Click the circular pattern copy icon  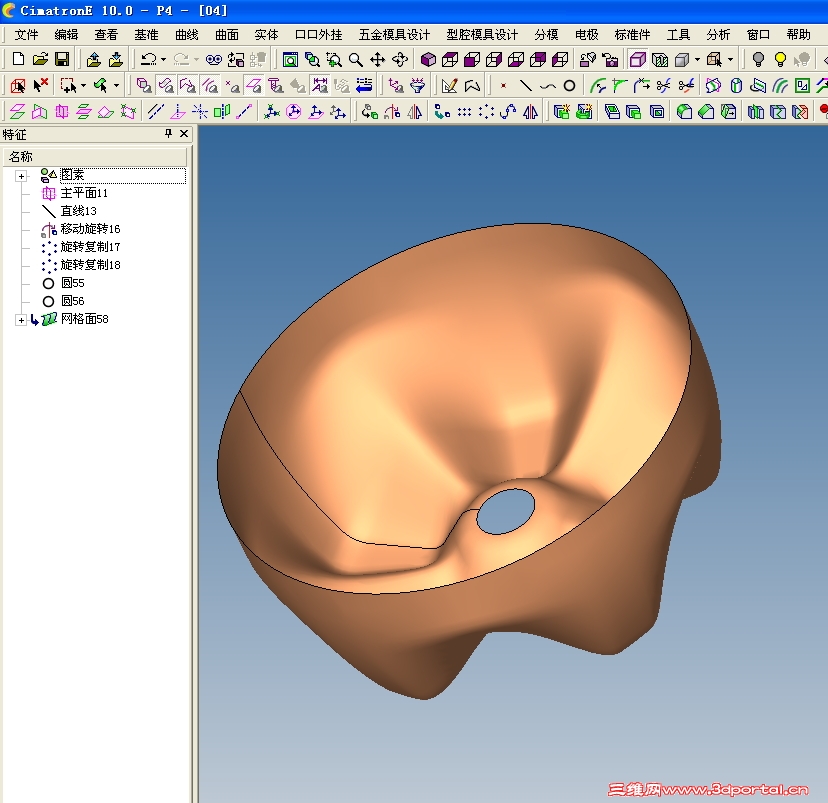pos(486,111)
